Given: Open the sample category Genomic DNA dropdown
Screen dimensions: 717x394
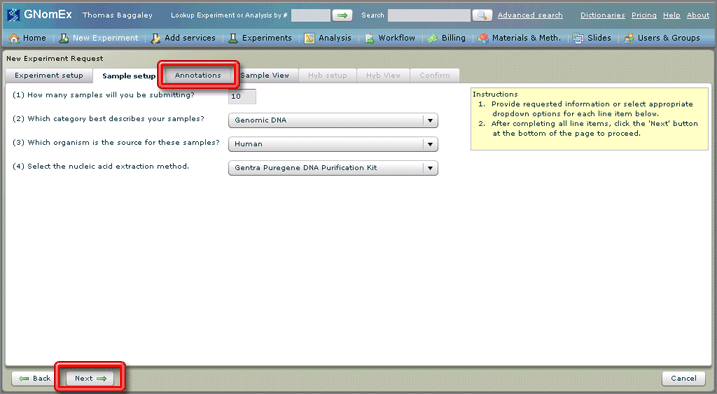Looking at the screenshot, I should [333, 120].
